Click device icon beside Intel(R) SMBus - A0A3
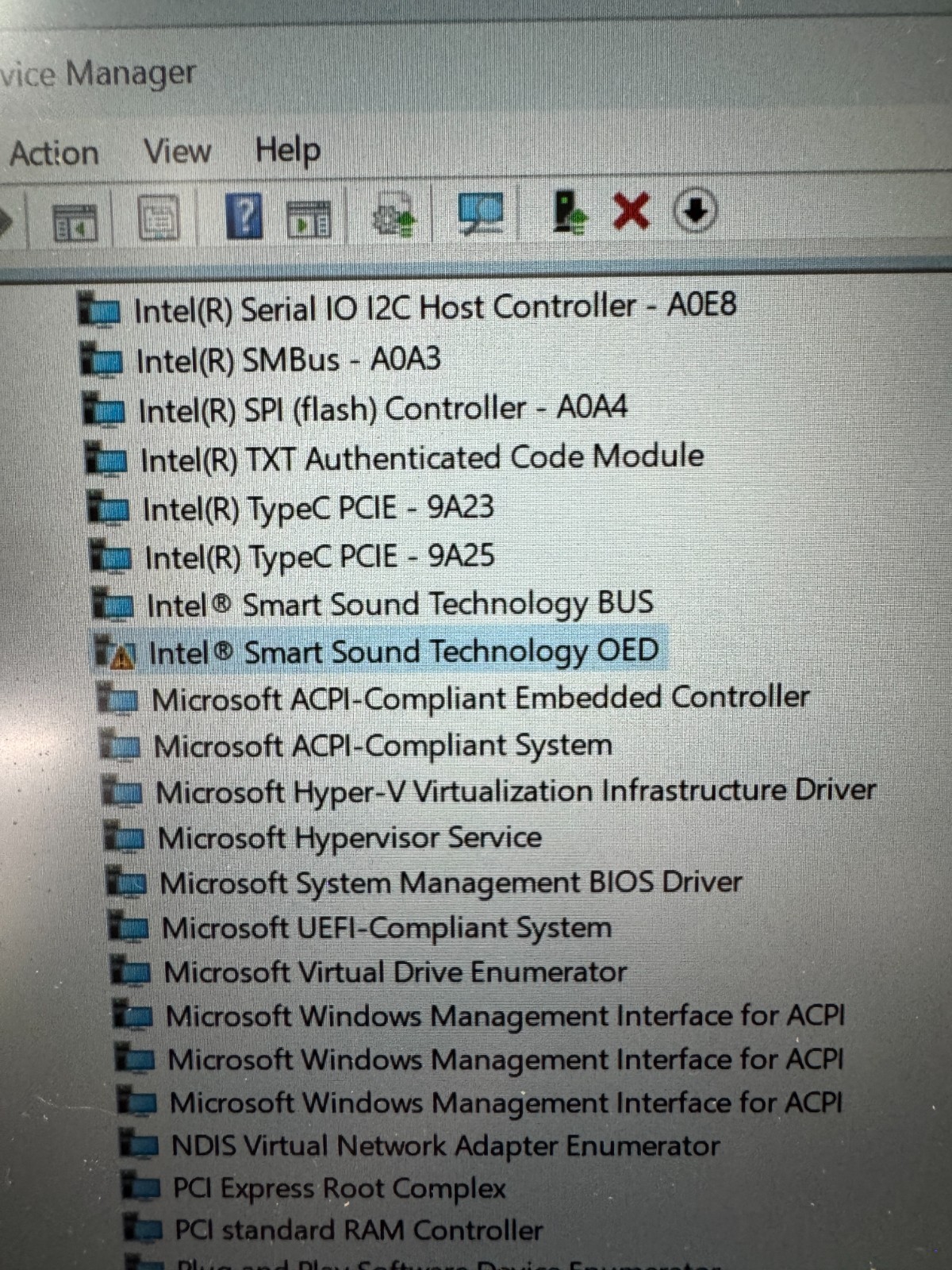952x1270 pixels. 103,360
